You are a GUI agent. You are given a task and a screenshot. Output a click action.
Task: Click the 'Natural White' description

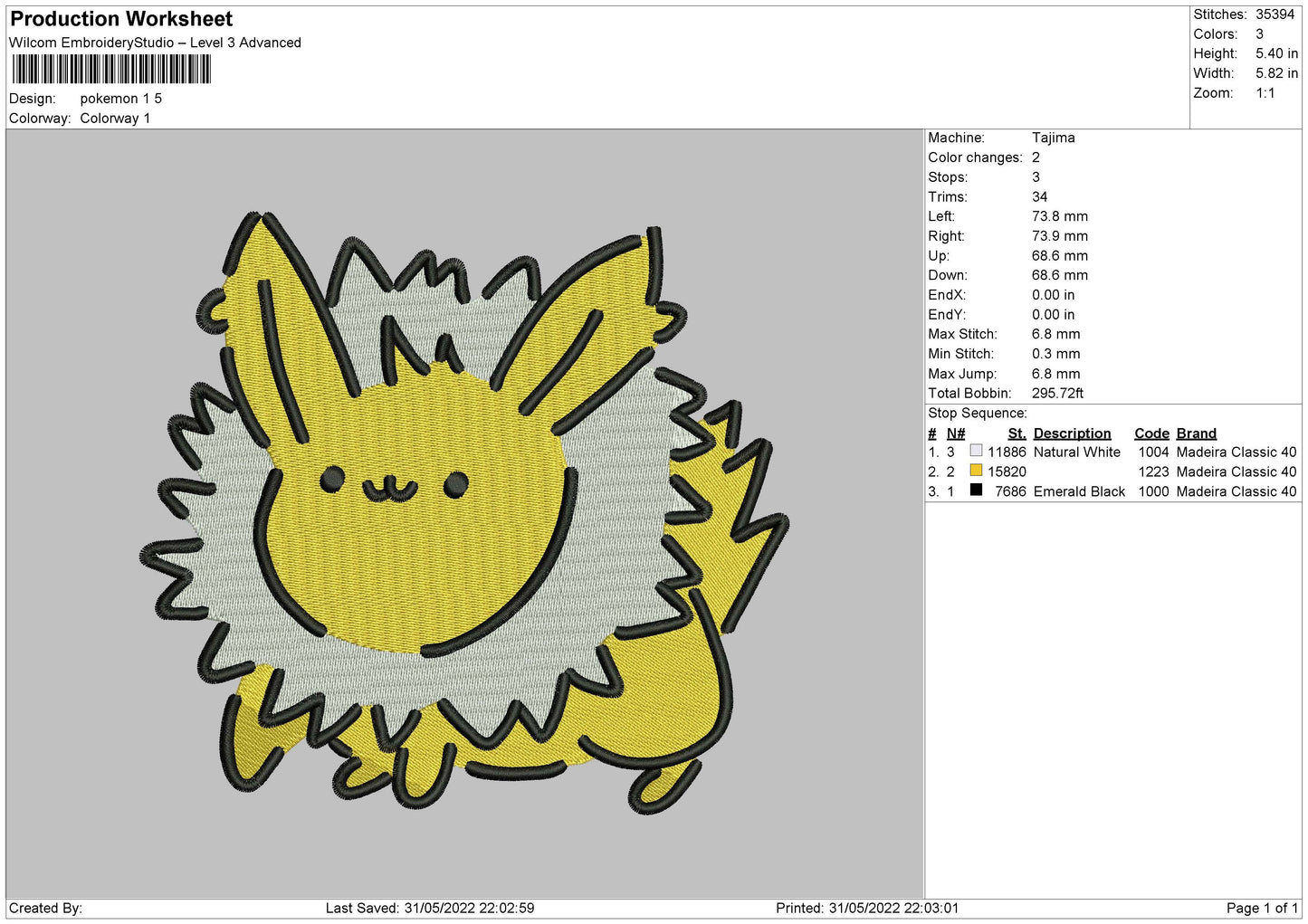point(1076,452)
